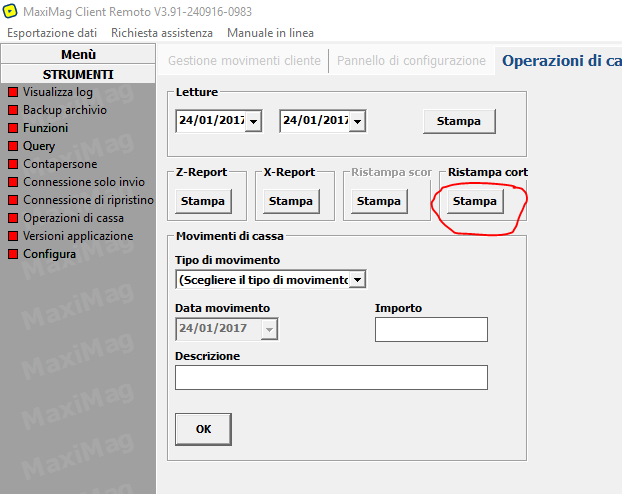Click Stampa under Ristampa cort
Screen dimensions: 622x494
(x=475, y=202)
